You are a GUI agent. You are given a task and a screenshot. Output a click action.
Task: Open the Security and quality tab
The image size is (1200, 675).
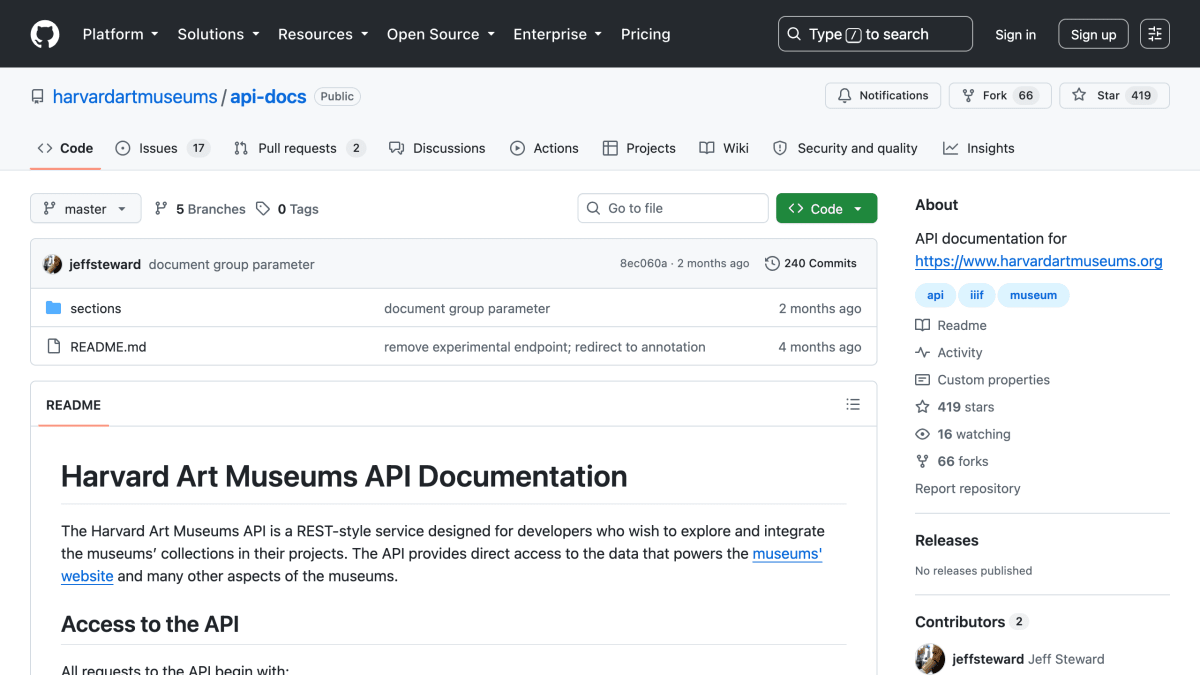coord(845,148)
